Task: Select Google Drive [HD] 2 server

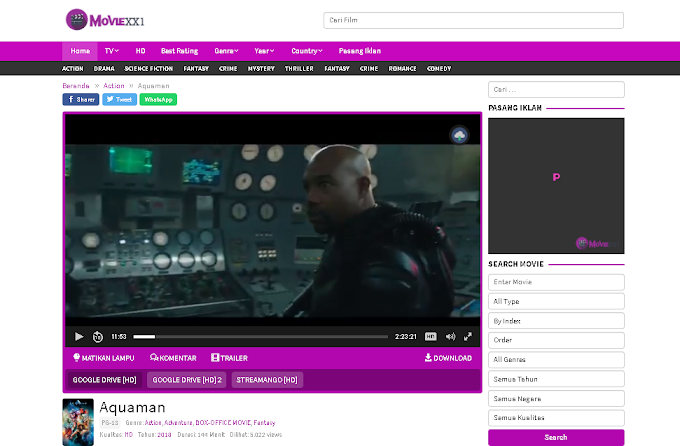Action: click(x=187, y=380)
